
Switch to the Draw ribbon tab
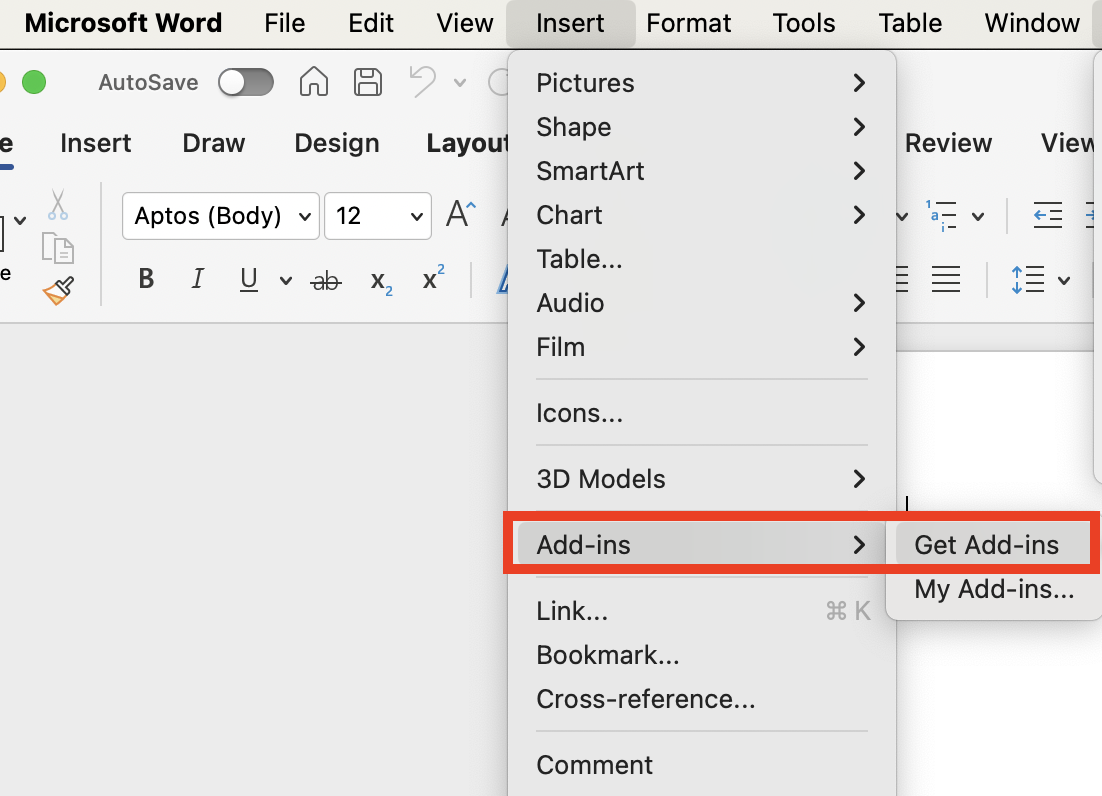(213, 144)
